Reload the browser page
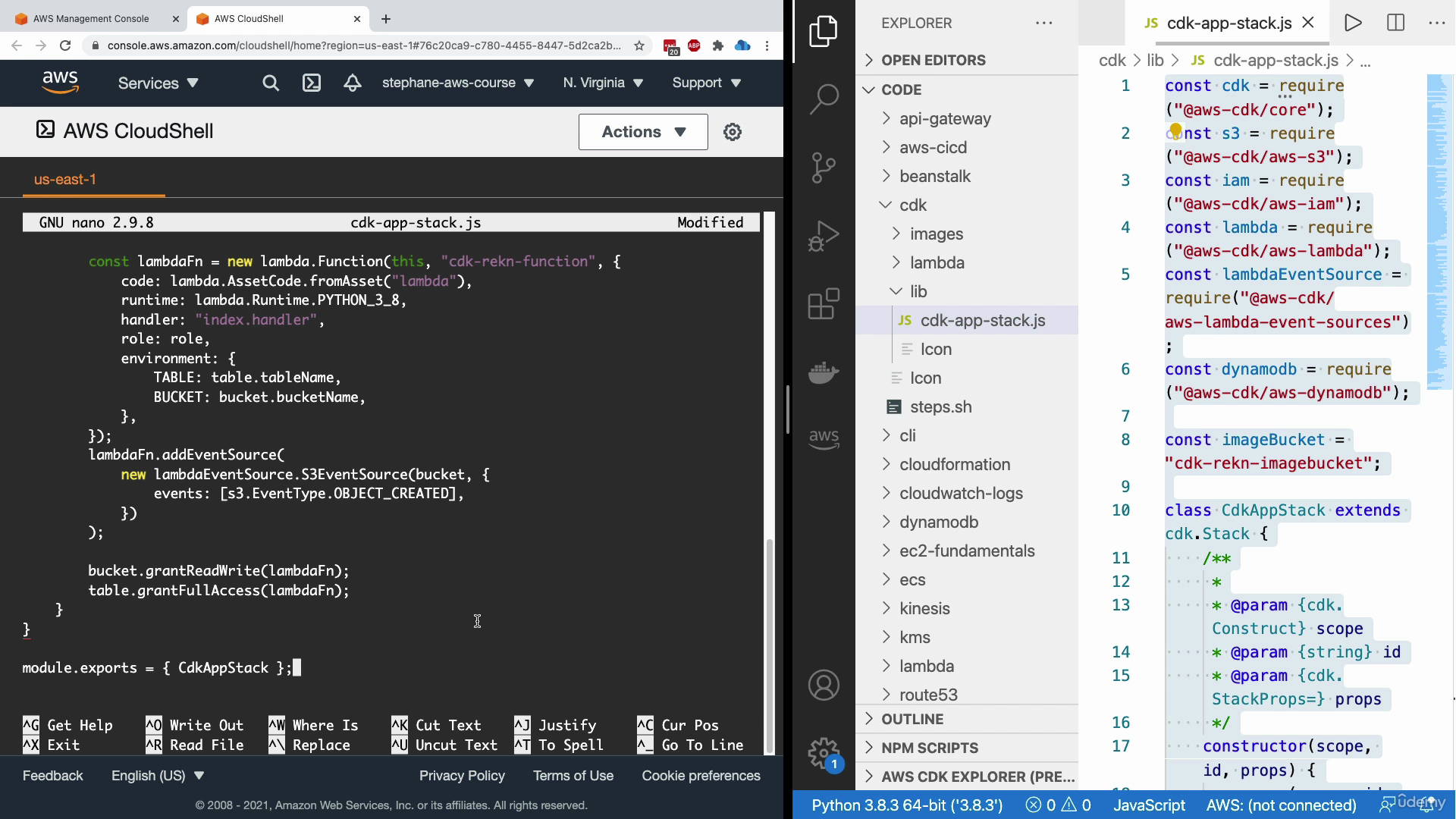 (x=65, y=45)
